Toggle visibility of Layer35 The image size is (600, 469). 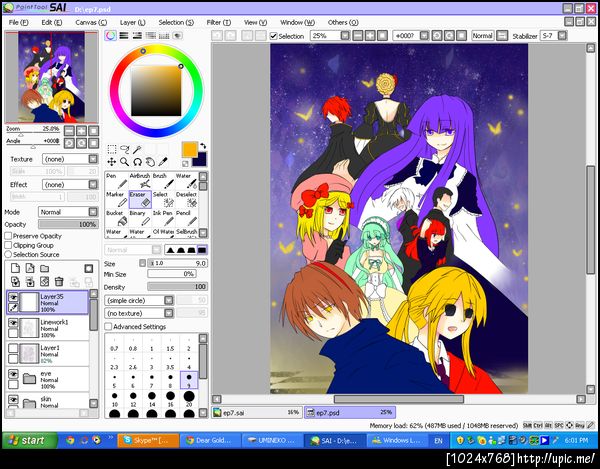tap(13, 297)
